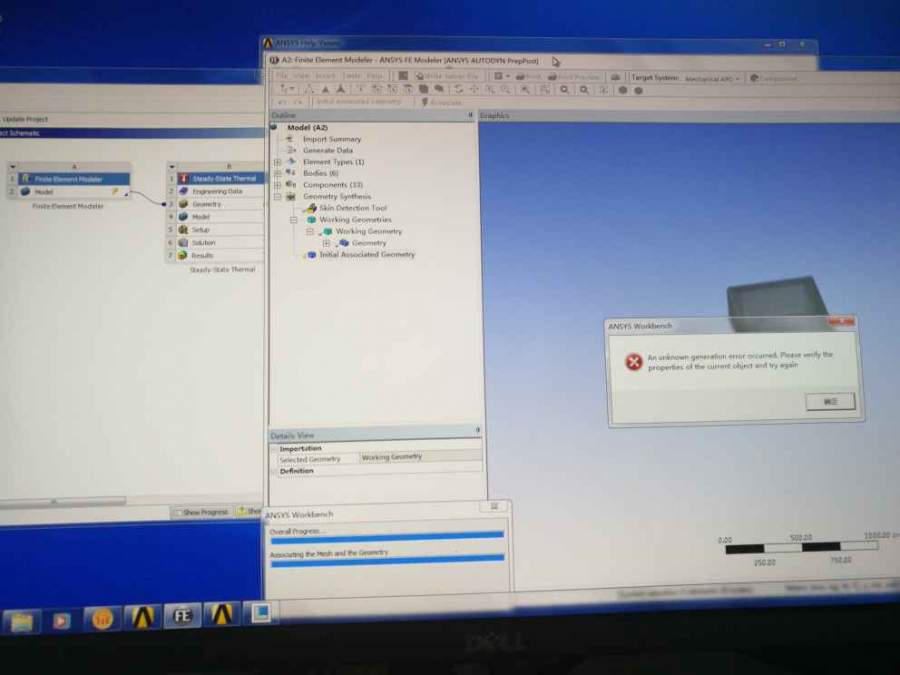Expand the Element Types (1) node
Image resolution: width=900 pixels, height=675 pixels.
click(x=277, y=162)
